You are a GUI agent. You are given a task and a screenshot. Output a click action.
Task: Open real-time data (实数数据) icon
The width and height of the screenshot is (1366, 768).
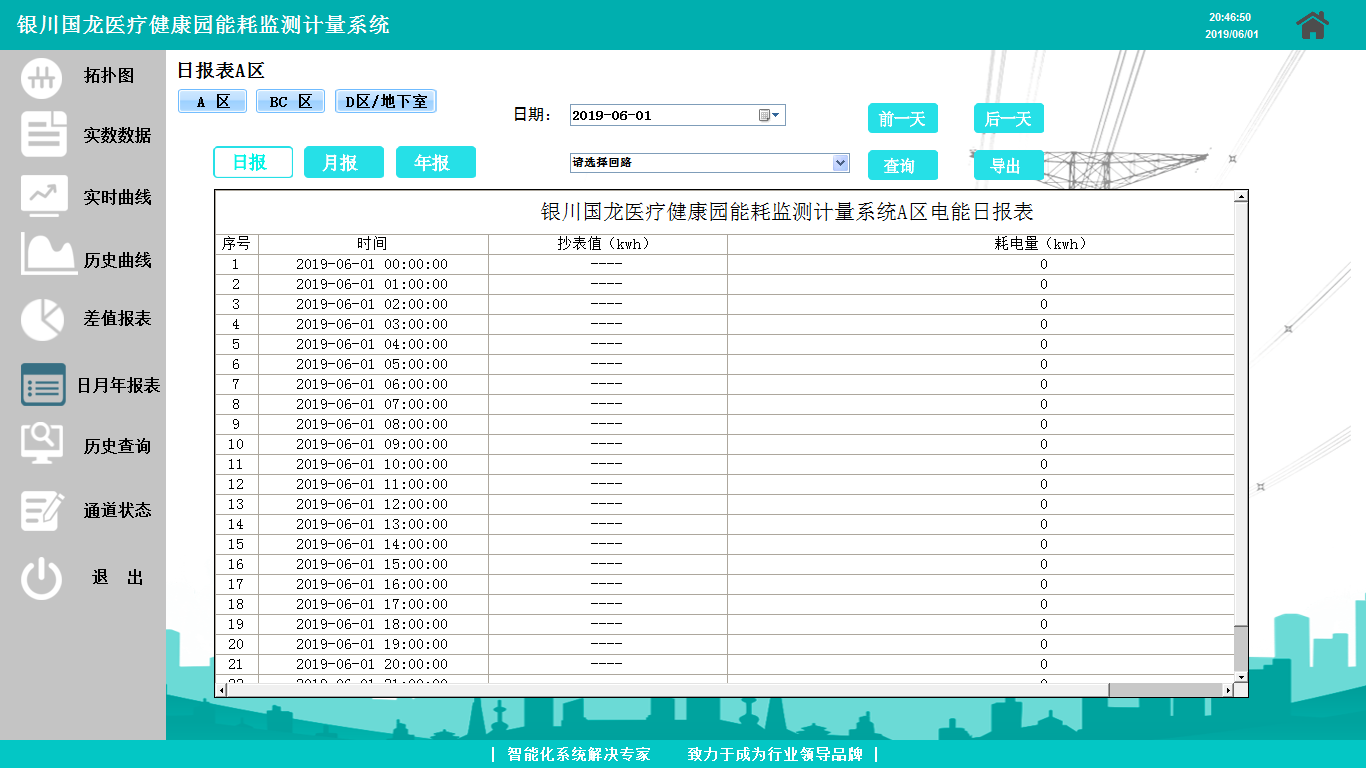pyautogui.click(x=44, y=135)
